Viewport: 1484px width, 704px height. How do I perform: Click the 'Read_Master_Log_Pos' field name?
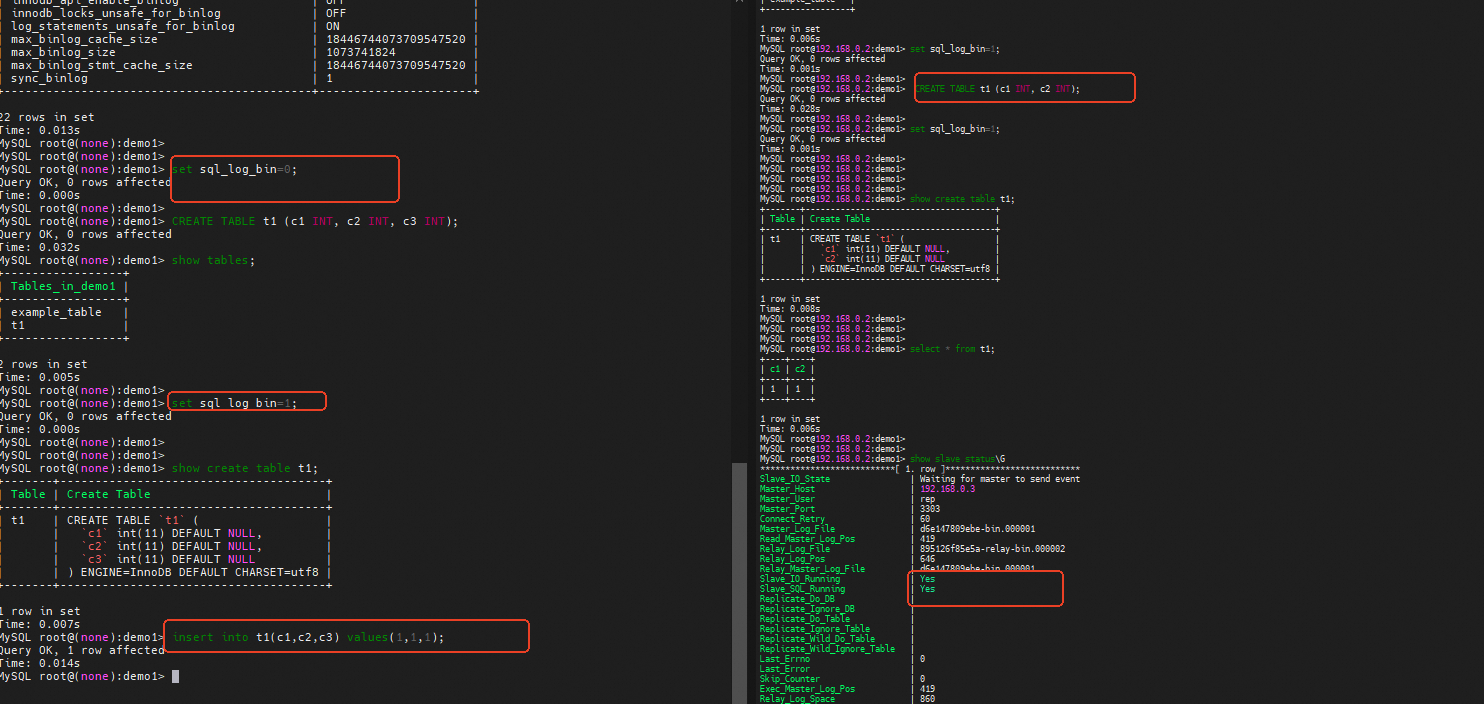pyautogui.click(x=808, y=539)
